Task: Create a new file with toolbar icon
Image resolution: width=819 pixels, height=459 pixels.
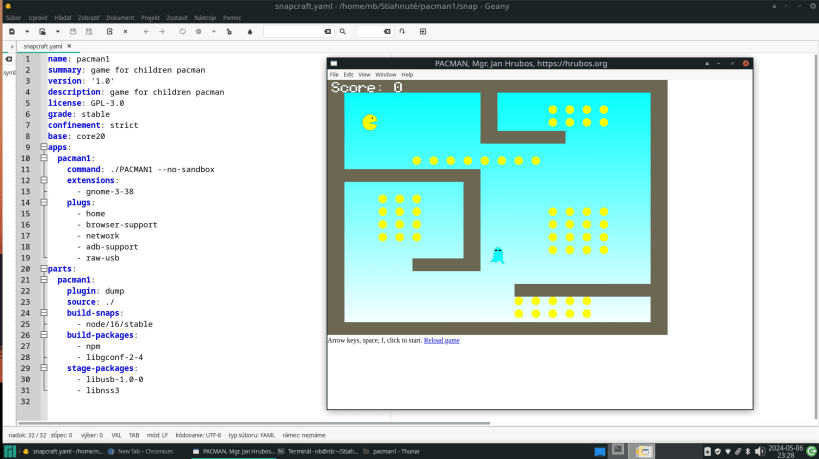Action: (x=11, y=31)
